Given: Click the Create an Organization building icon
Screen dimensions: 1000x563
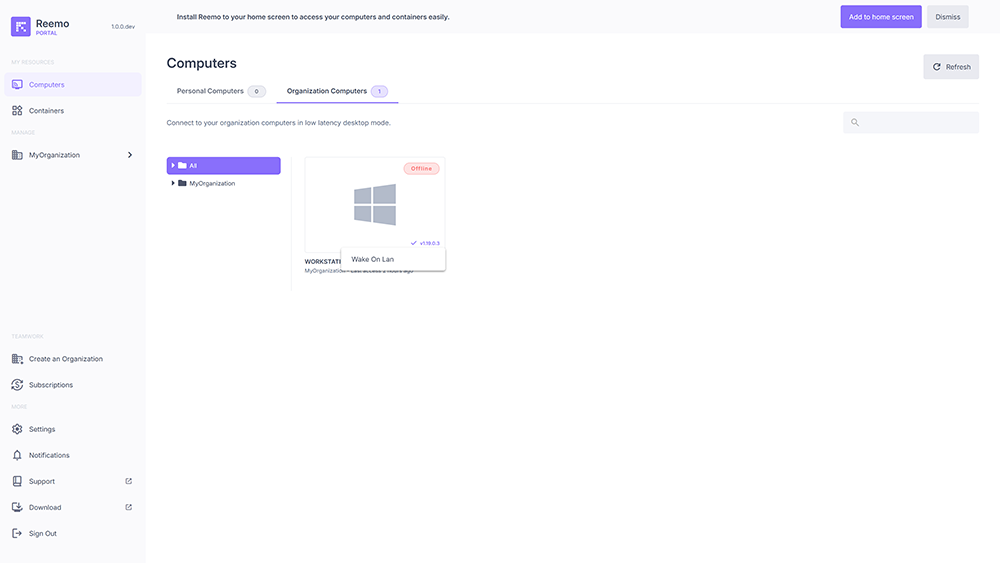Looking at the screenshot, I should 17,359.
